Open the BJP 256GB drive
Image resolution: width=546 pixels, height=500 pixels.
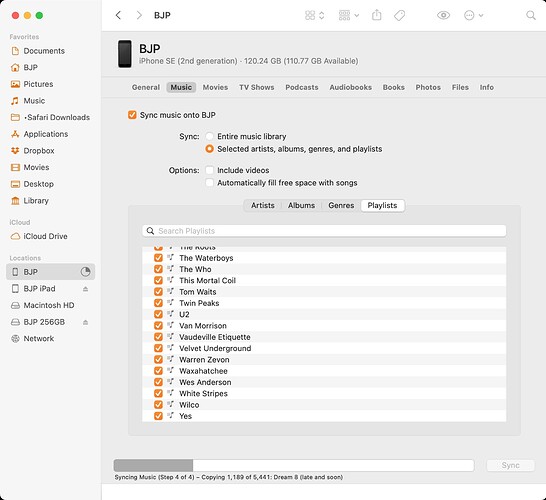pyautogui.click(x=44, y=322)
